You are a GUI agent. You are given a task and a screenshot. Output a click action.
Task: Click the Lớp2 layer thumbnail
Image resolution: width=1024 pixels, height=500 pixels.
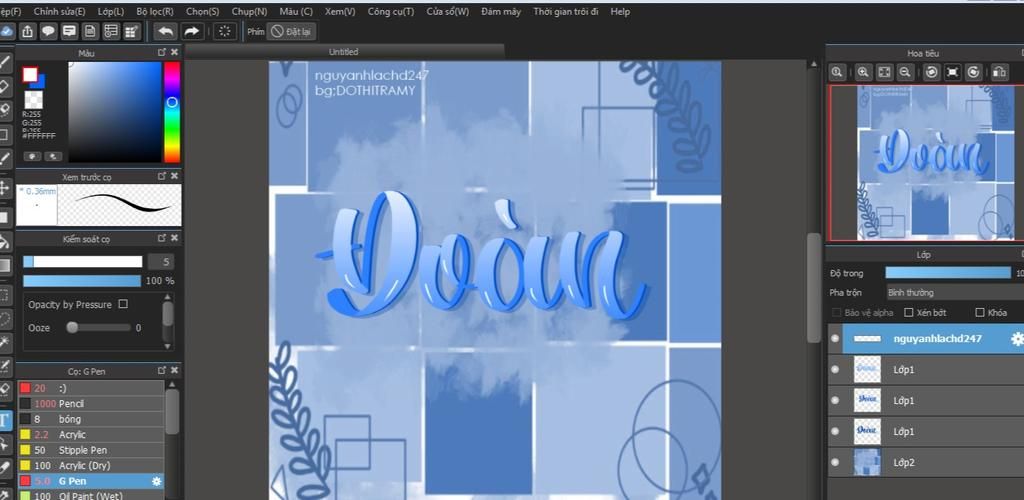point(867,462)
